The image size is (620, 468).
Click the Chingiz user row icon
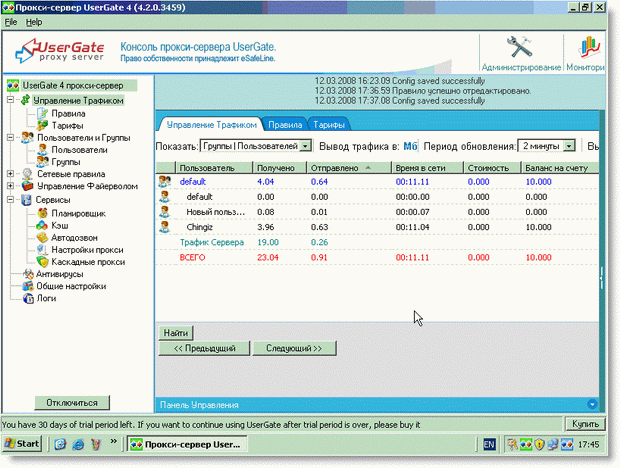[x=164, y=227]
